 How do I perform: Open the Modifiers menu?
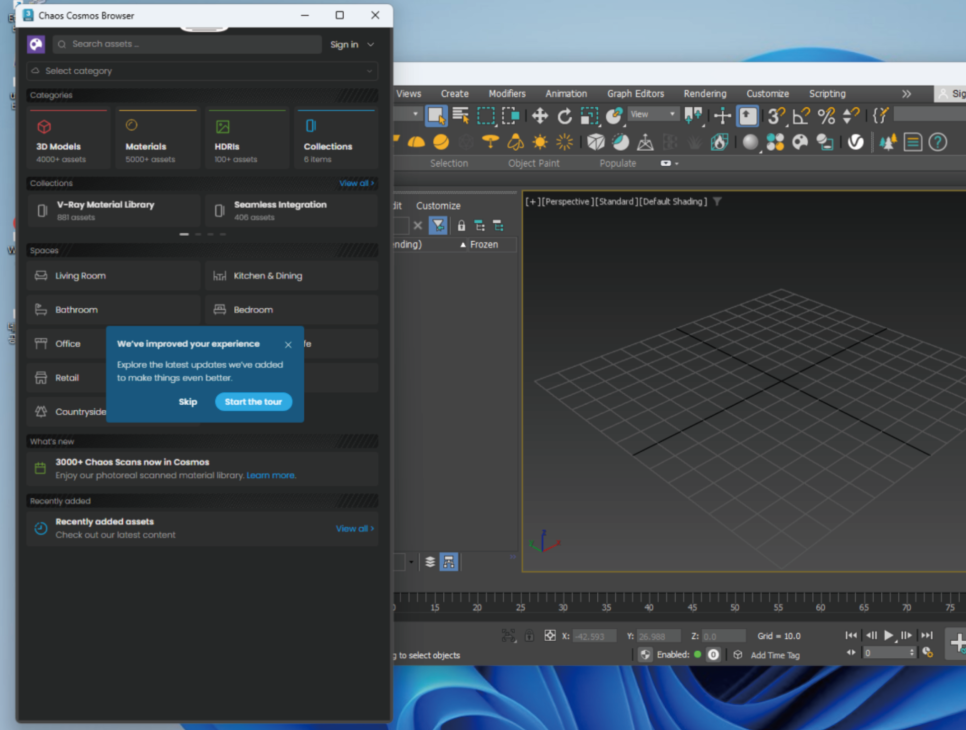507,94
